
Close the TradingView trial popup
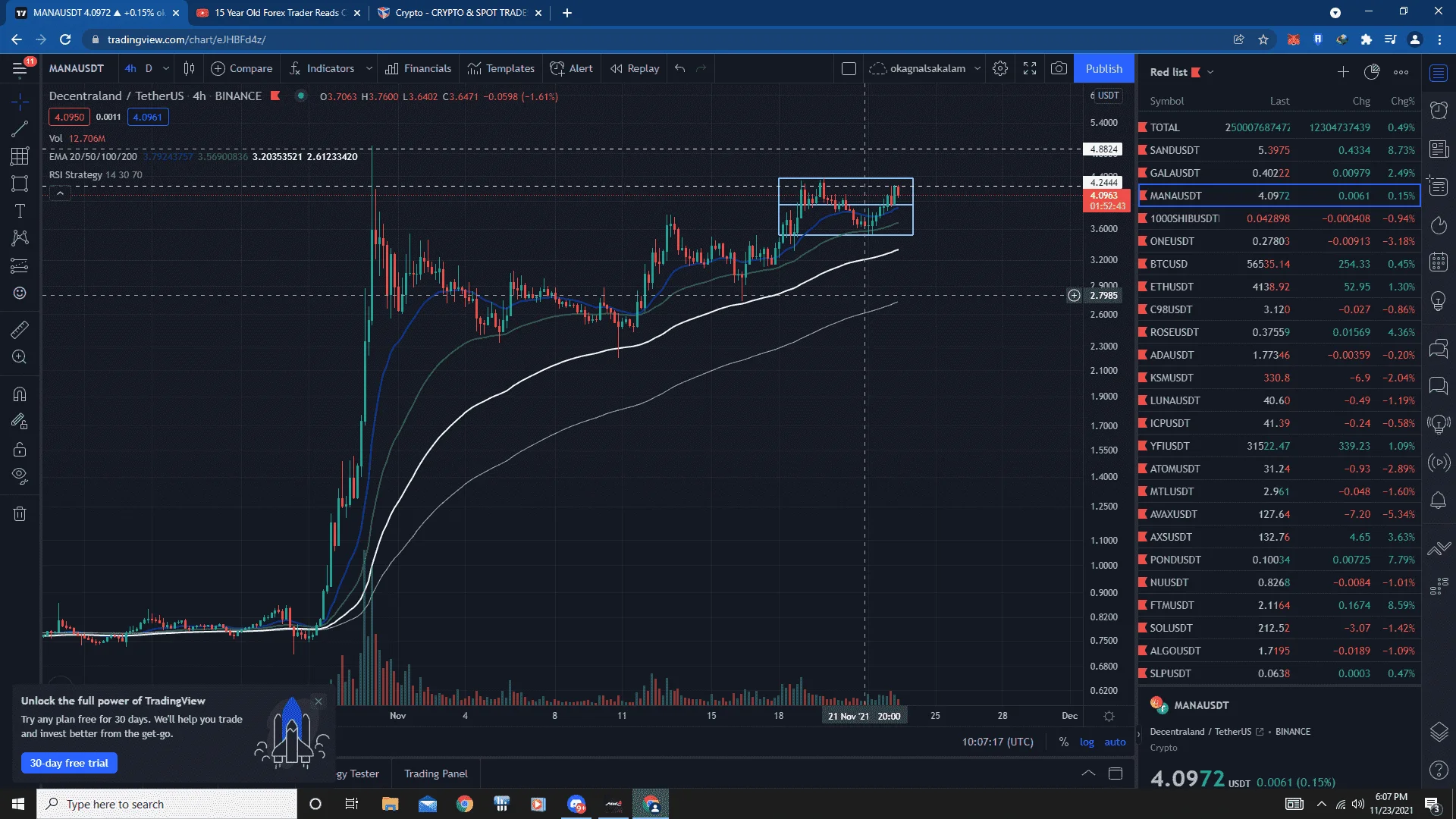(x=318, y=701)
